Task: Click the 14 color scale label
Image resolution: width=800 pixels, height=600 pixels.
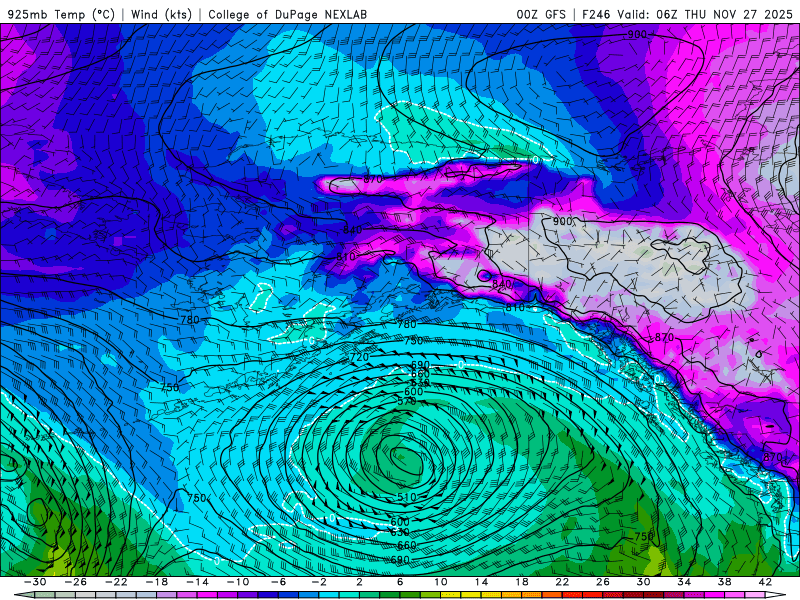Action: pos(481,582)
